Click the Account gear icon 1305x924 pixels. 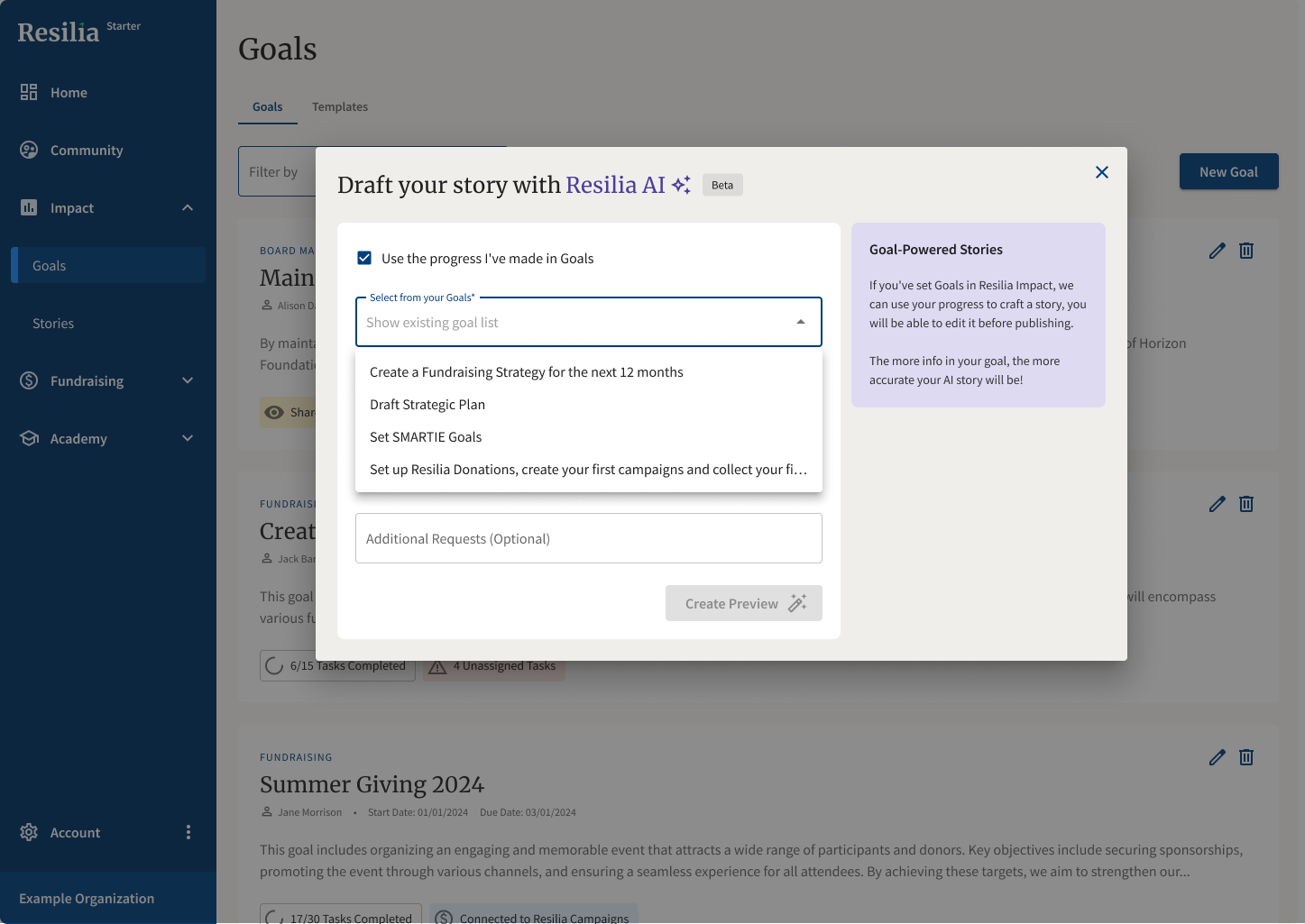pyautogui.click(x=29, y=832)
